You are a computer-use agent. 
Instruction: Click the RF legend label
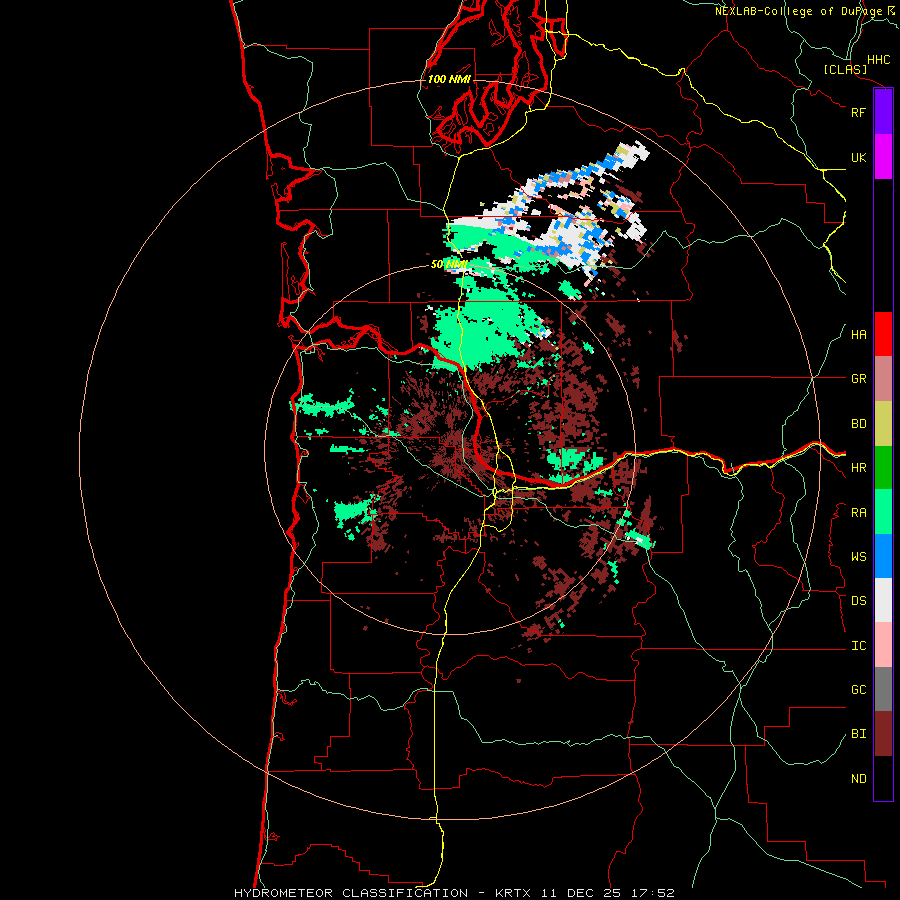[858, 112]
